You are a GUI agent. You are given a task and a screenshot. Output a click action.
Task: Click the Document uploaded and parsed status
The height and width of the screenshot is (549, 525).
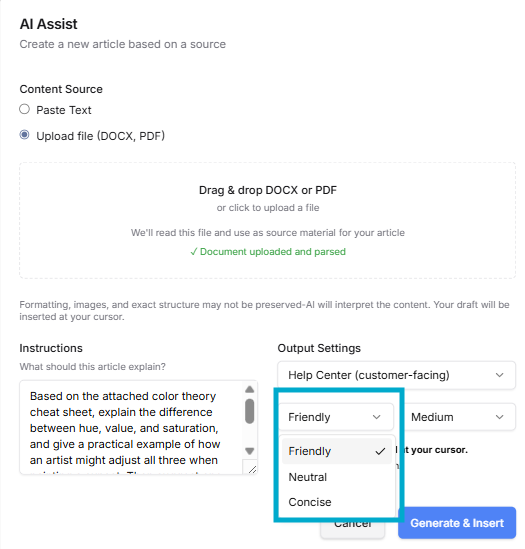(x=268, y=252)
